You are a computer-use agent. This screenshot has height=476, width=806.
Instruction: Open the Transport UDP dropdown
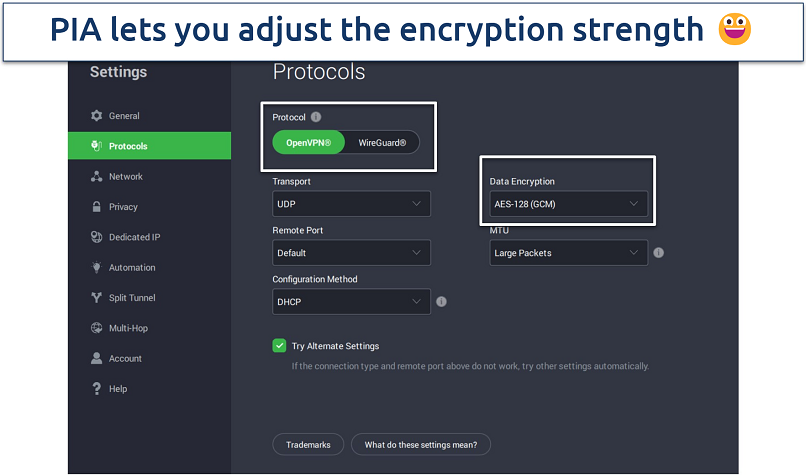(x=351, y=204)
